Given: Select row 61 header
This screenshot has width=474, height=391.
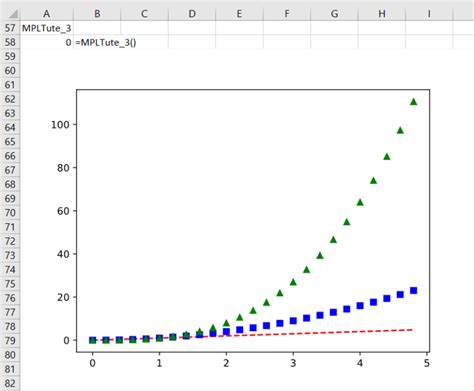Looking at the screenshot, I should click(x=10, y=85).
